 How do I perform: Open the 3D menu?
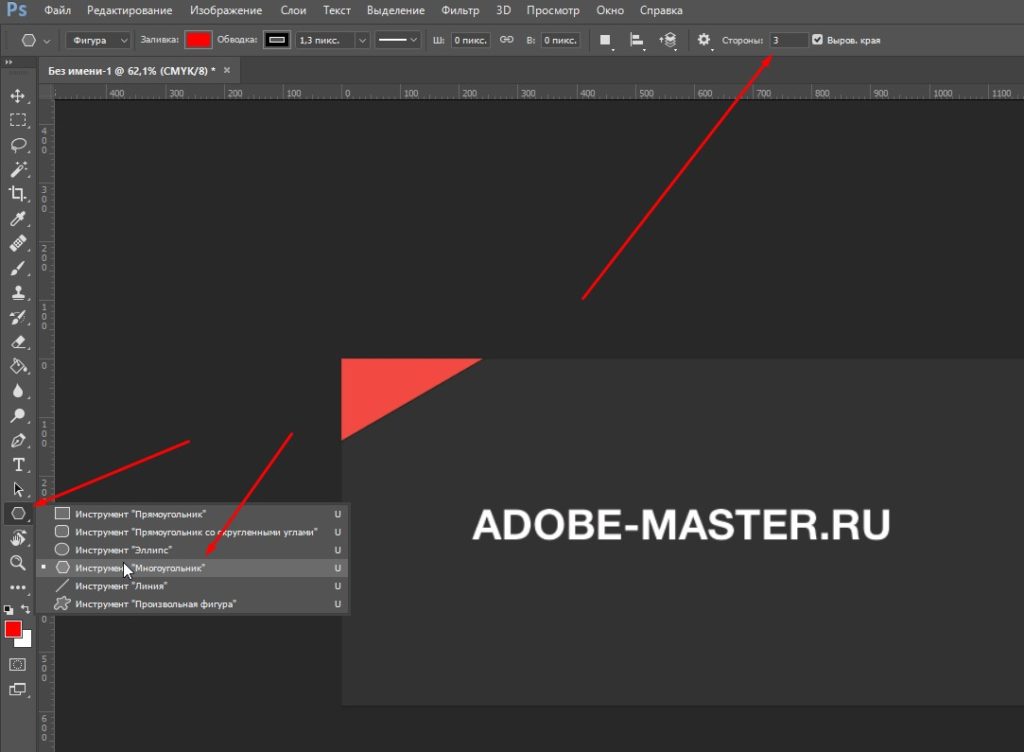pos(503,10)
